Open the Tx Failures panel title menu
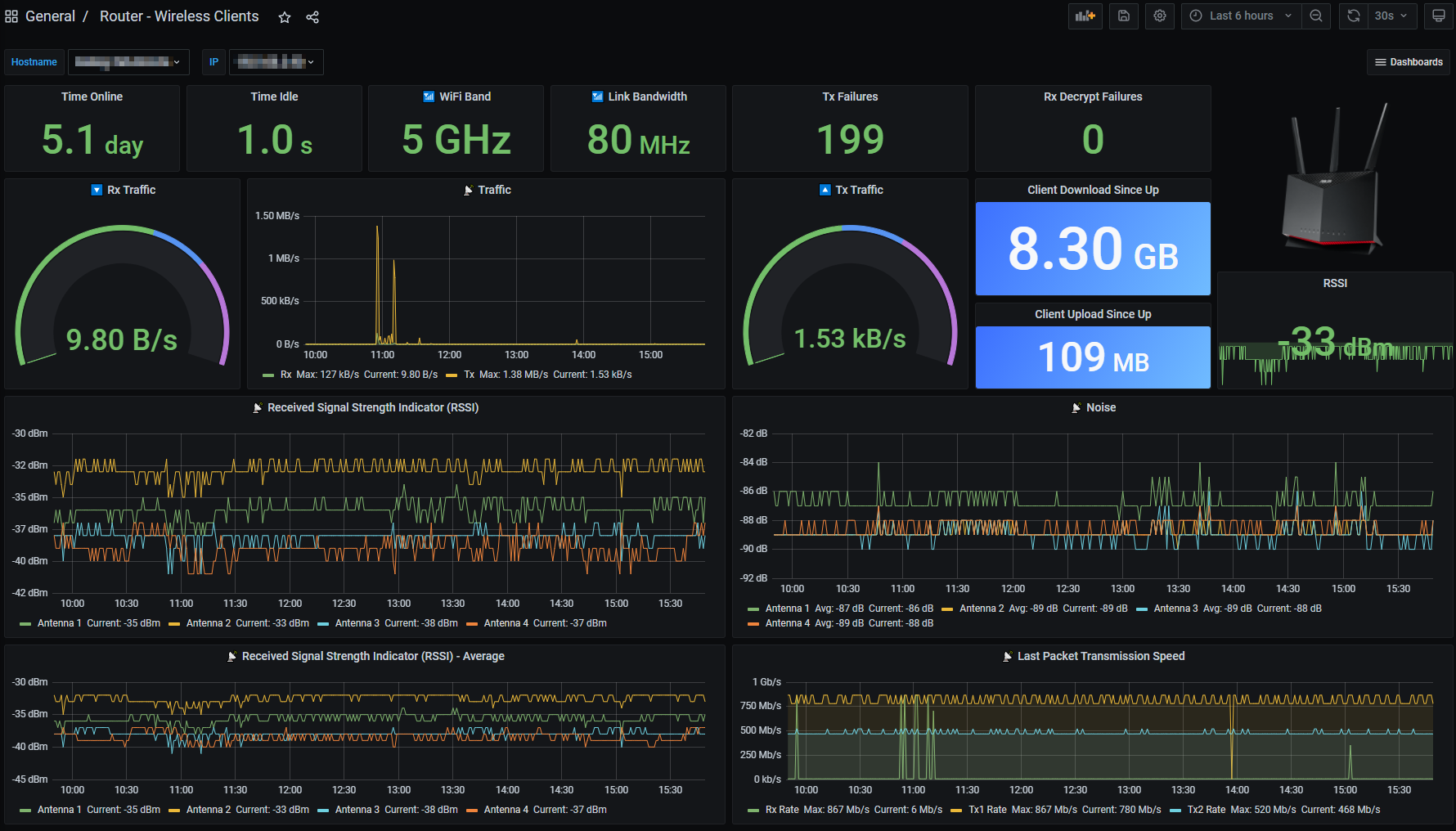 [x=850, y=97]
